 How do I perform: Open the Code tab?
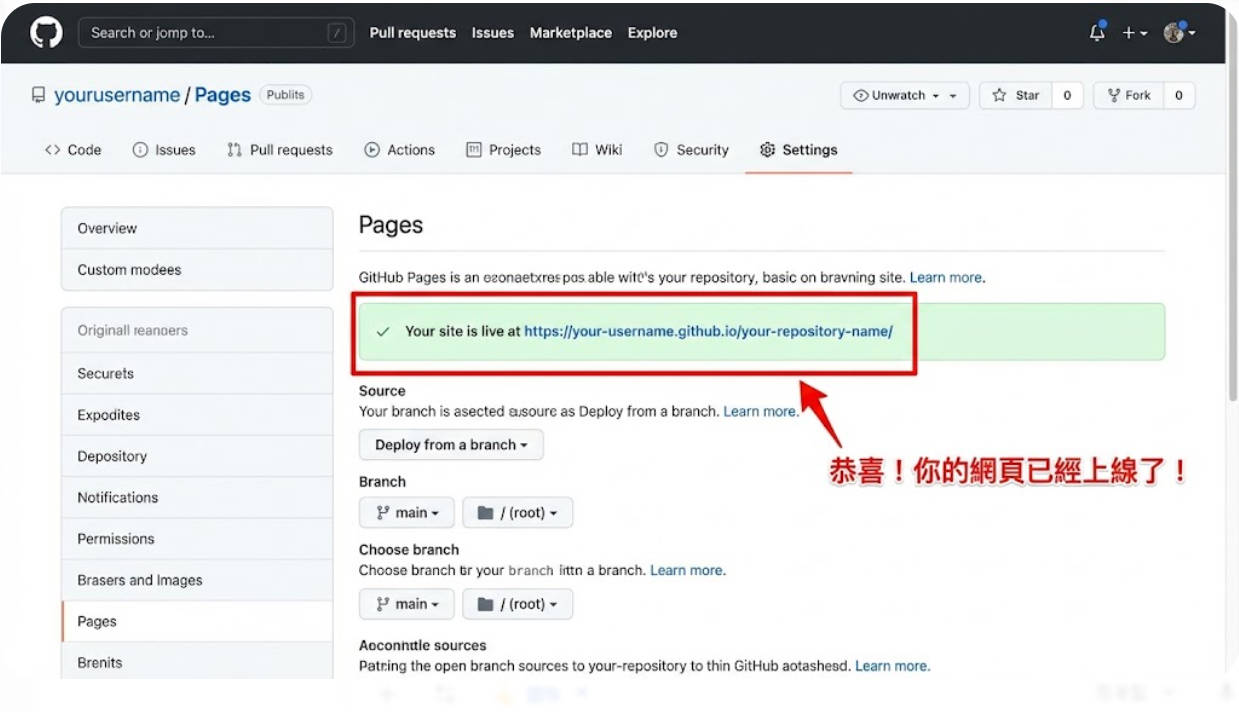(x=72, y=149)
